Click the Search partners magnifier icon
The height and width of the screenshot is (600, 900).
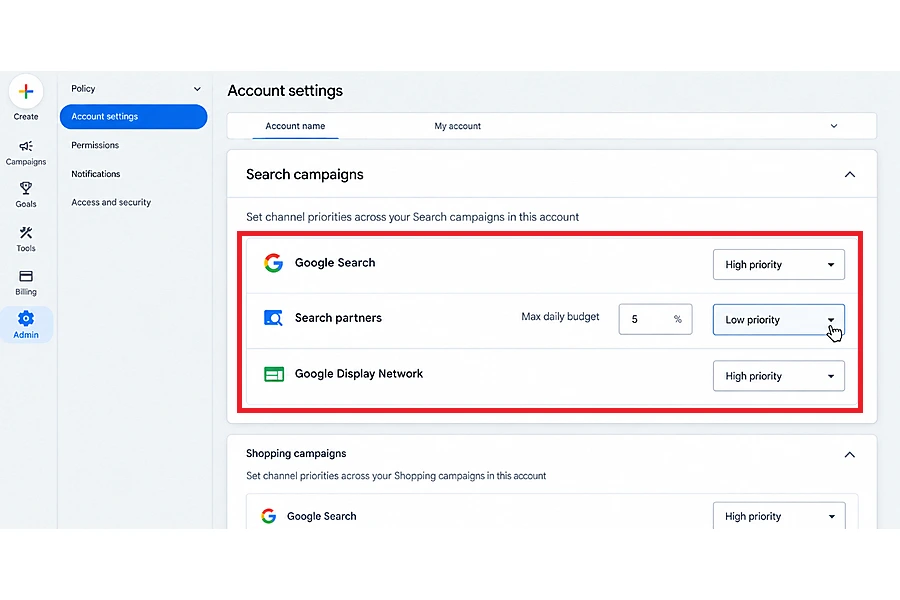(x=273, y=318)
